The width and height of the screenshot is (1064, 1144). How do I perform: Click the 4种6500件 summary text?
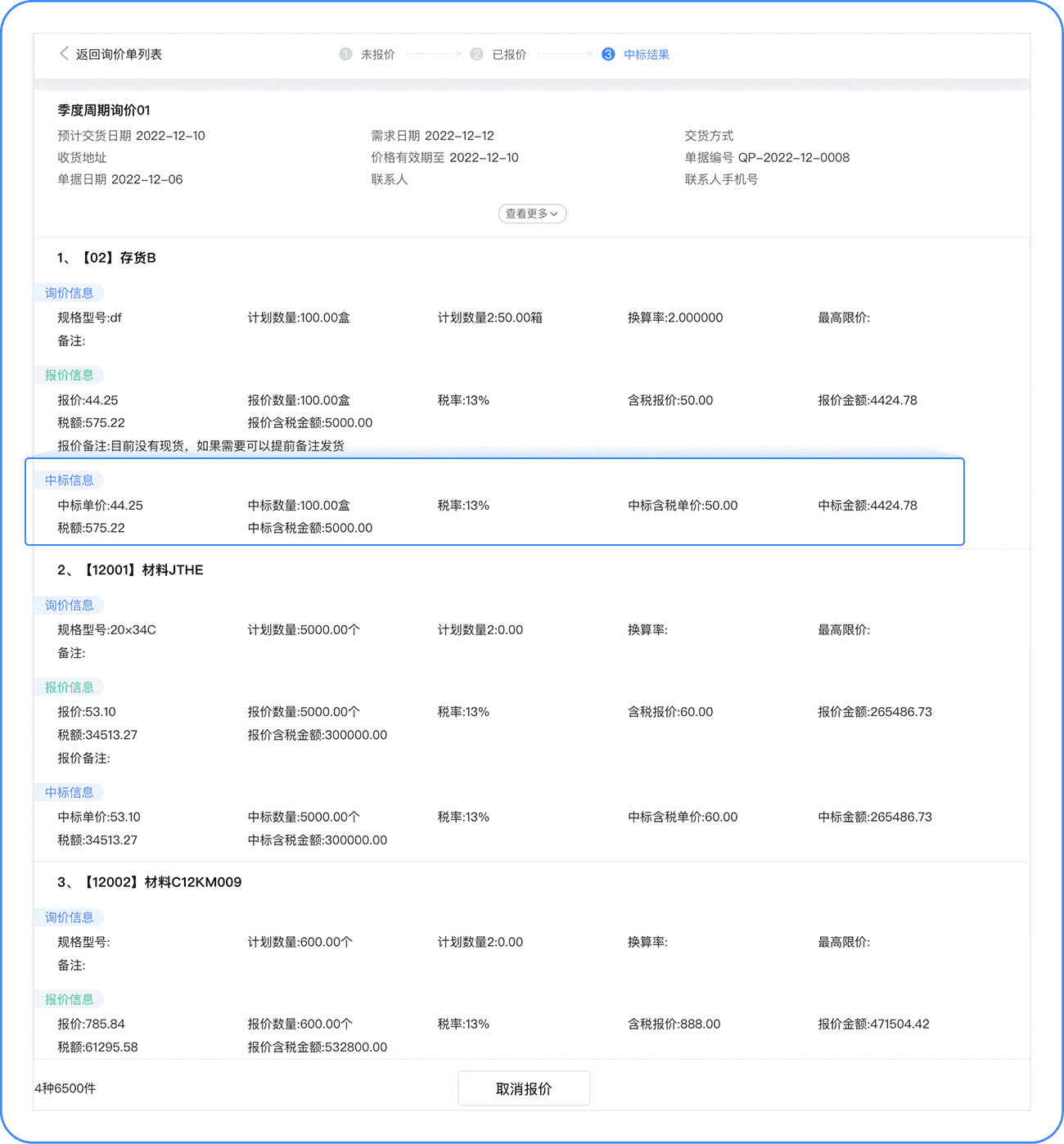tap(65, 1088)
